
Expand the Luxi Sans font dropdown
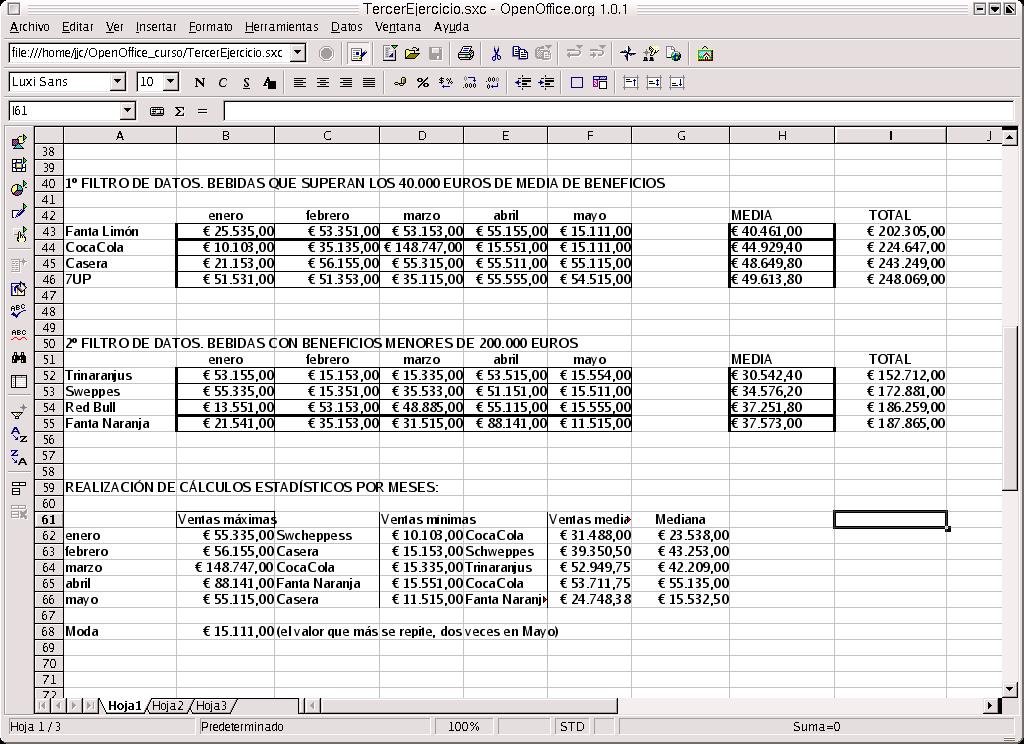pos(118,82)
